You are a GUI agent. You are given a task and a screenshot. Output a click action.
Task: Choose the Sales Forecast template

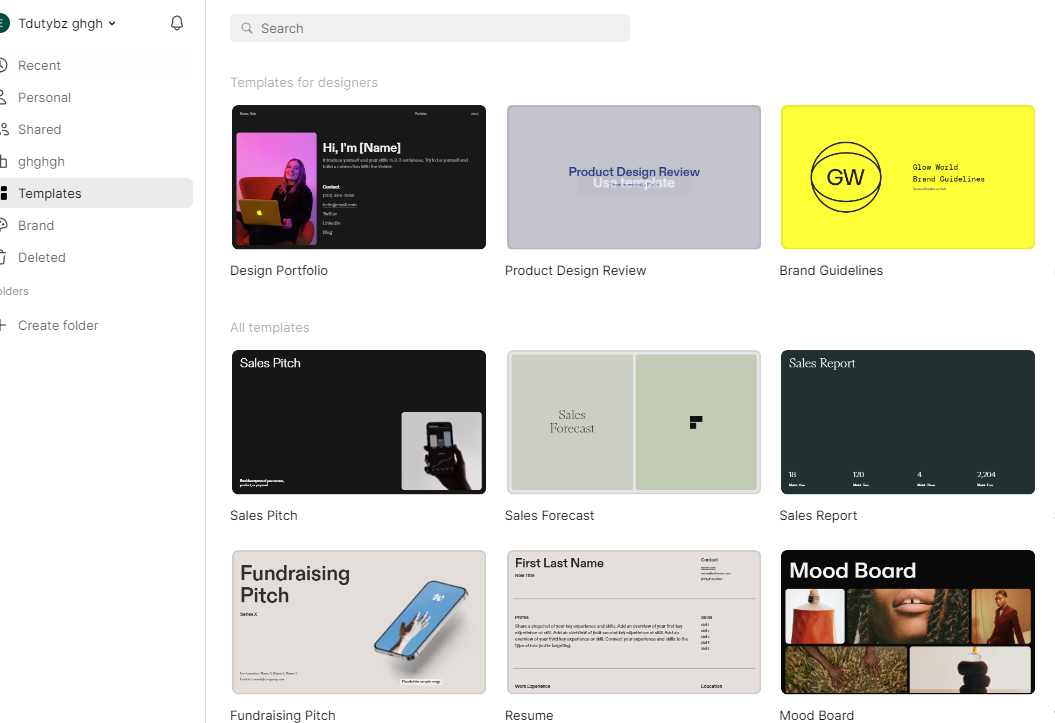tap(633, 421)
